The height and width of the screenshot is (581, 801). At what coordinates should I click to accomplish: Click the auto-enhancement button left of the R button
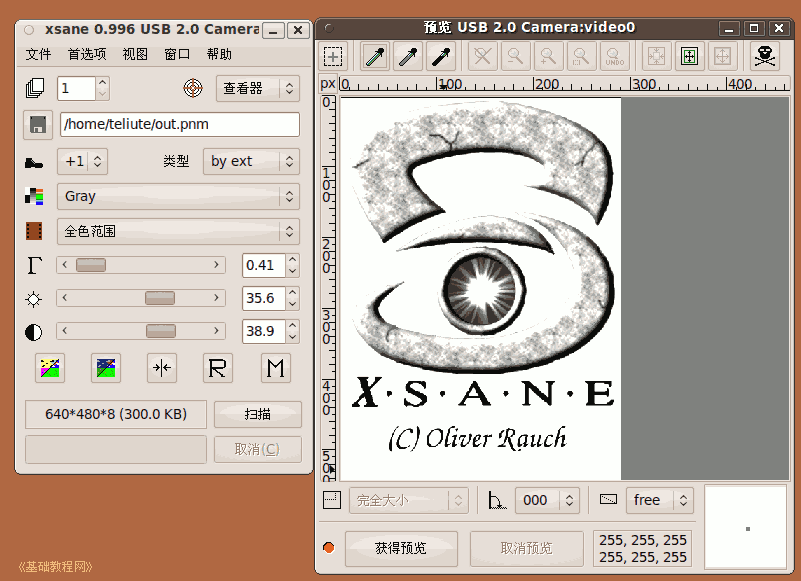tap(162, 368)
